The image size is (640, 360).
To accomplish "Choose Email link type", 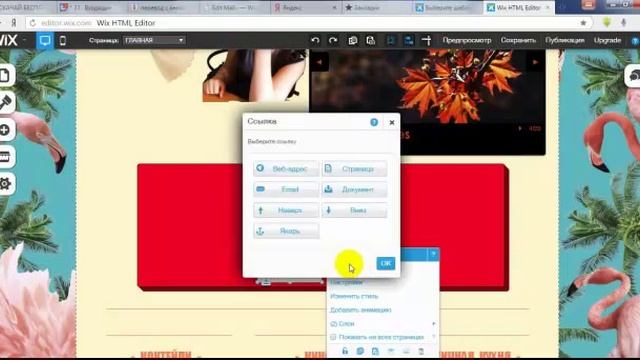I will pyautogui.click(x=286, y=189).
